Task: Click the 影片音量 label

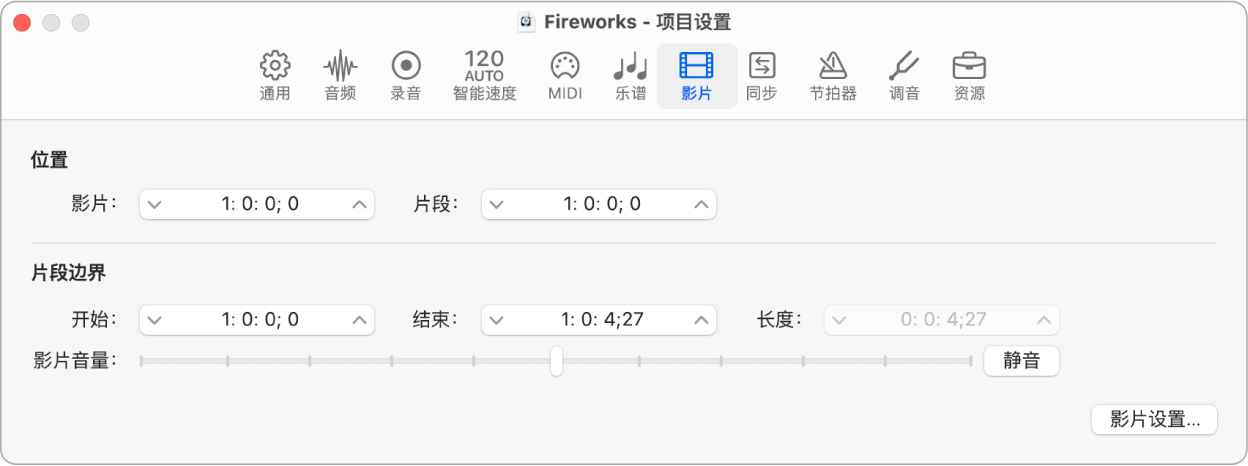Action: coord(75,361)
